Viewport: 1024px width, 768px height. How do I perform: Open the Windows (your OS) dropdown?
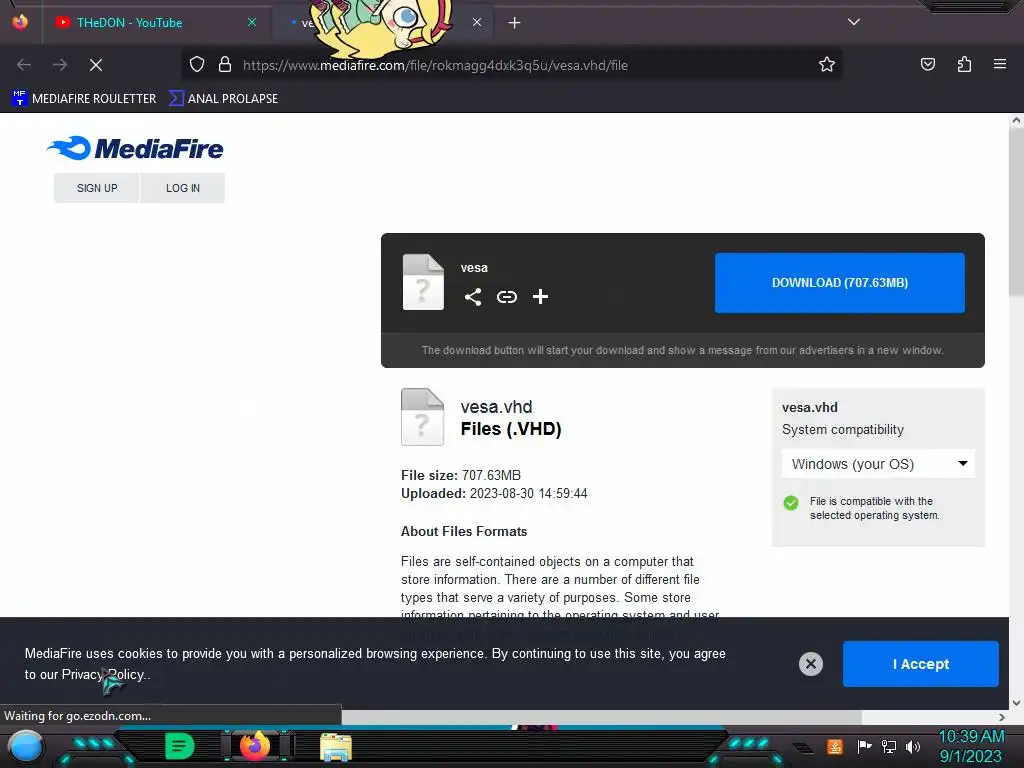(878, 464)
